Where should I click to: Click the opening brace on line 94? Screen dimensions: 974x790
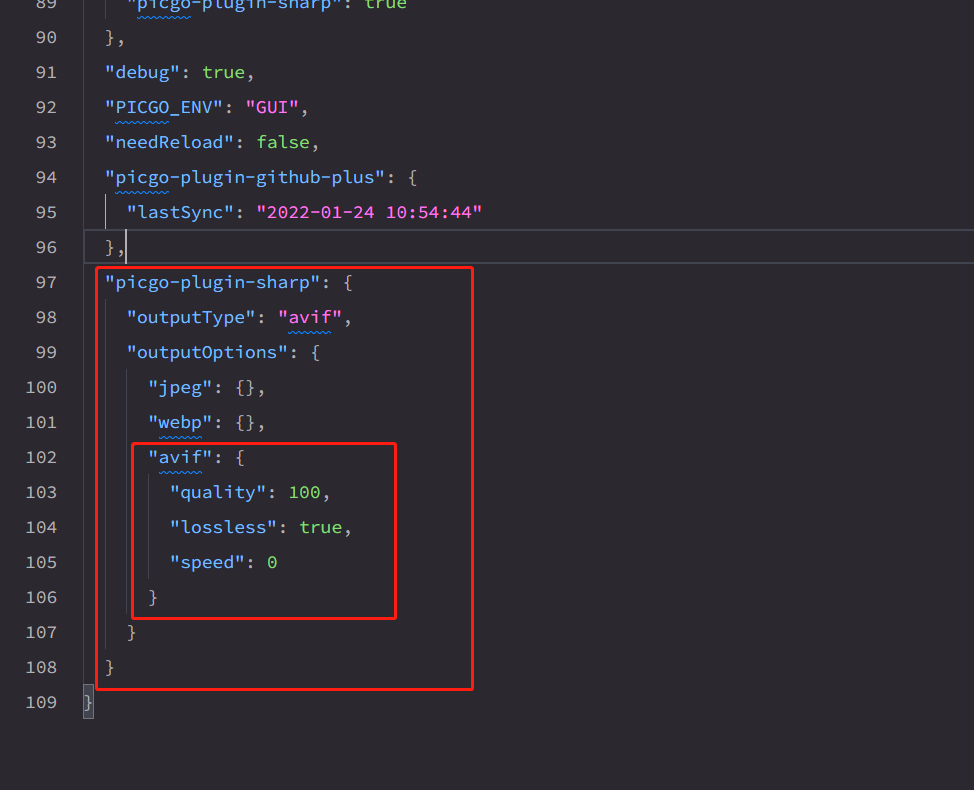(412, 178)
